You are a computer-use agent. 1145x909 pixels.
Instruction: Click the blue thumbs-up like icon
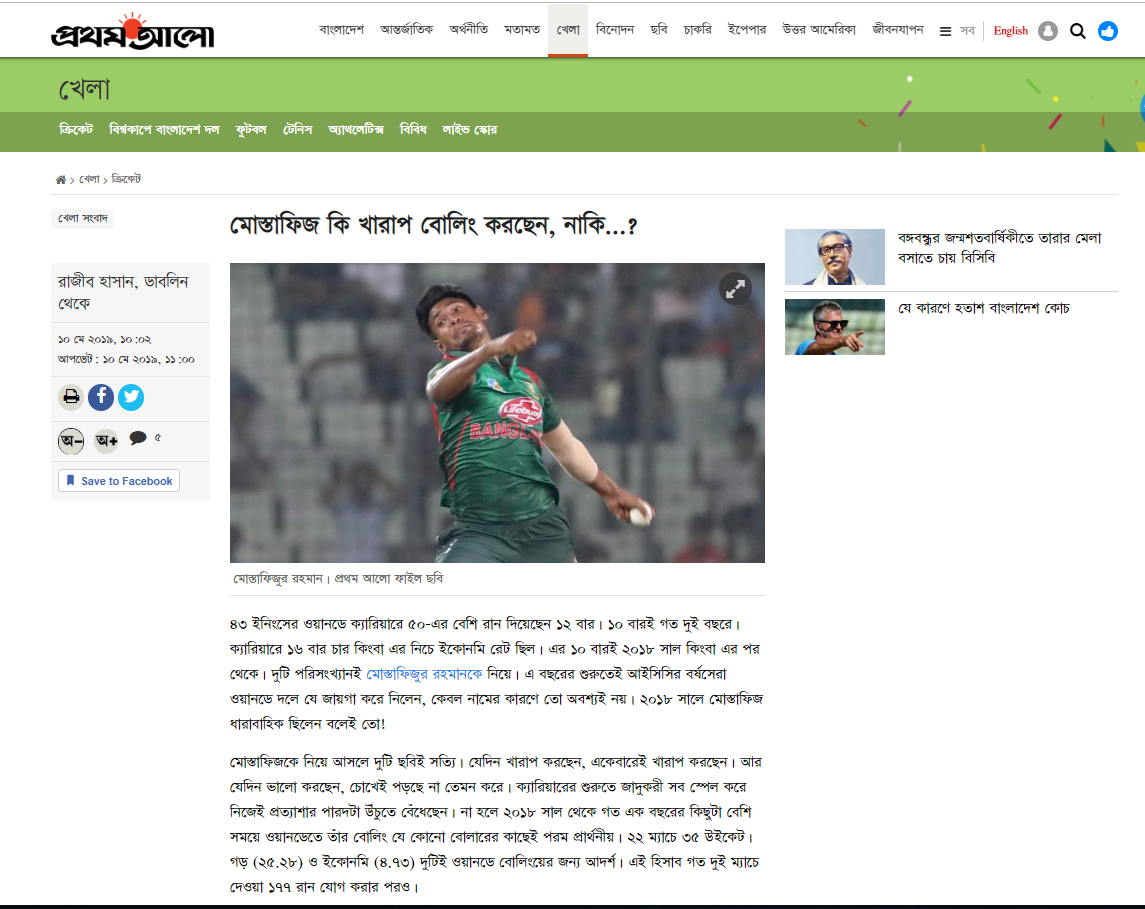(1108, 31)
